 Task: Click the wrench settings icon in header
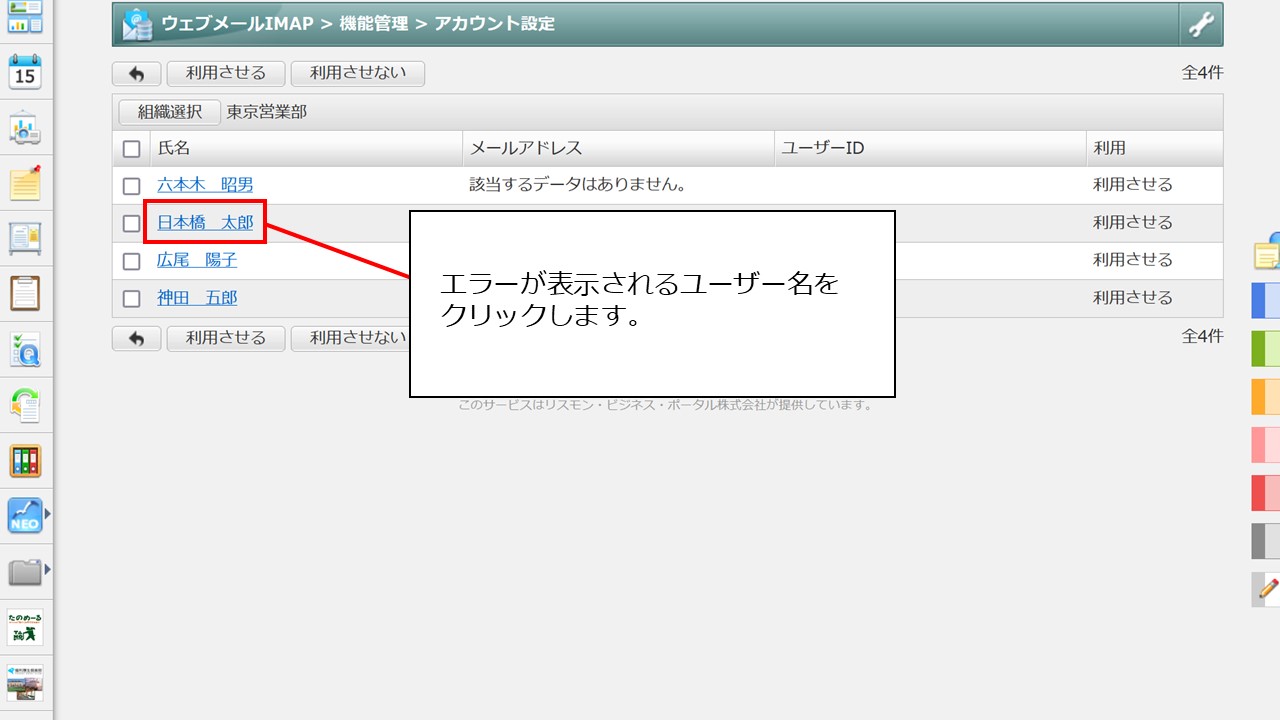[1201, 24]
